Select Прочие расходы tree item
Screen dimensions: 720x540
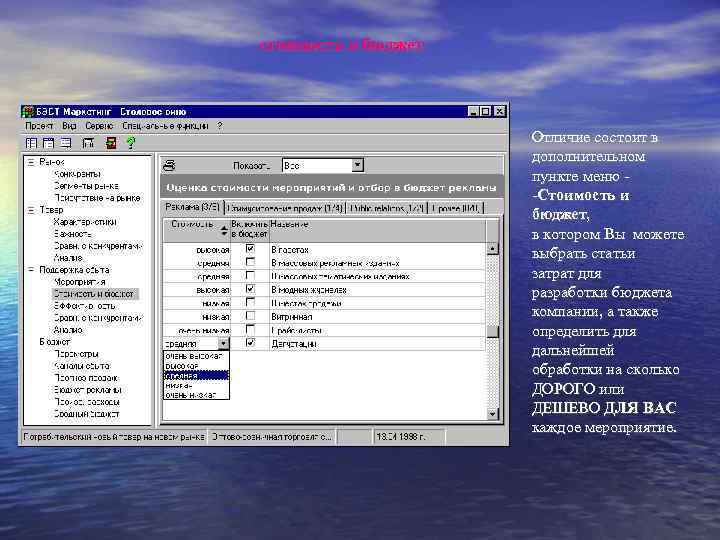click(86, 402)
